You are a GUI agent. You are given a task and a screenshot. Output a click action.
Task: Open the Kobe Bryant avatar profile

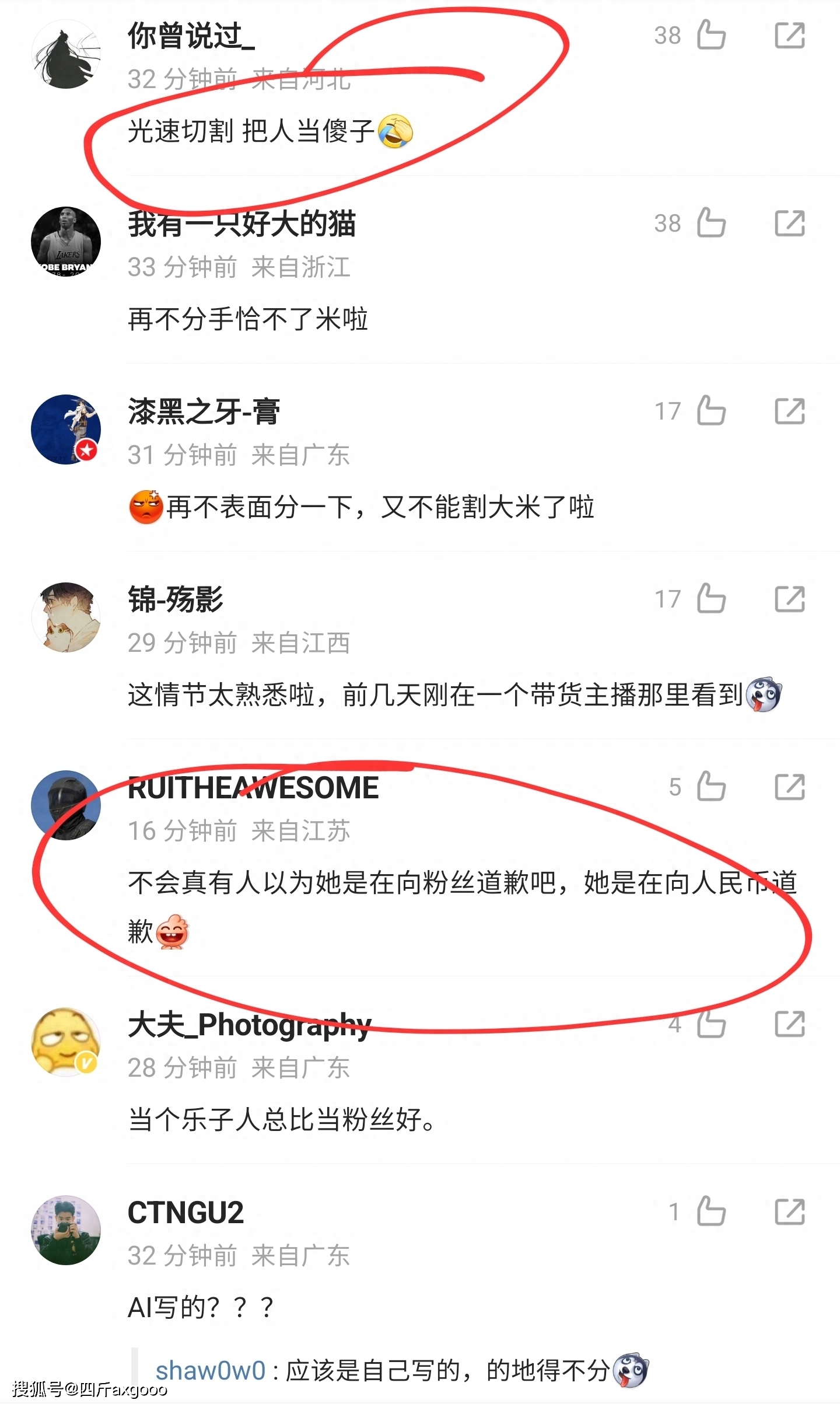[x=66, y=242]
